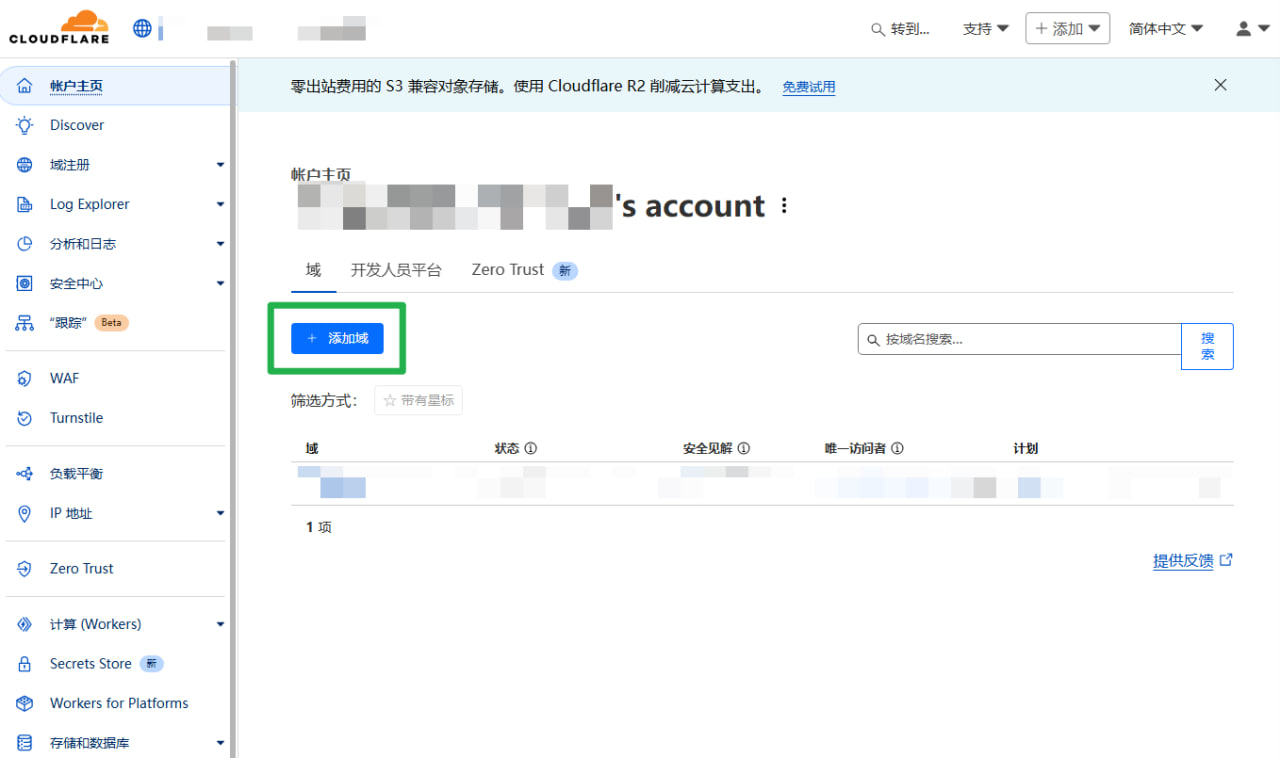Open 负载平衡 in the sidebar
1280x758 pixels.
(x=76, y=474)
